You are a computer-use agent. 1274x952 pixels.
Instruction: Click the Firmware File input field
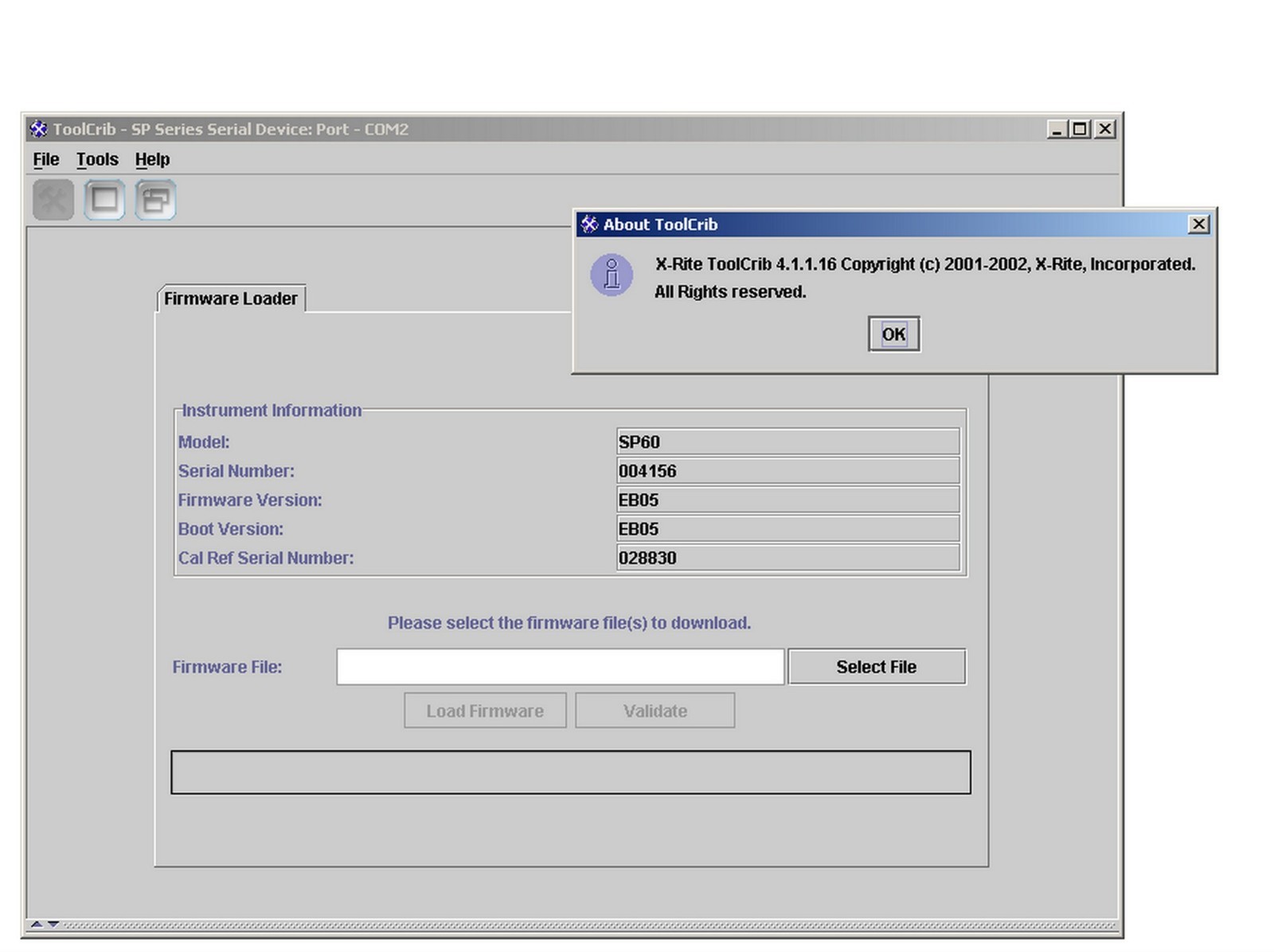point(561,667)
